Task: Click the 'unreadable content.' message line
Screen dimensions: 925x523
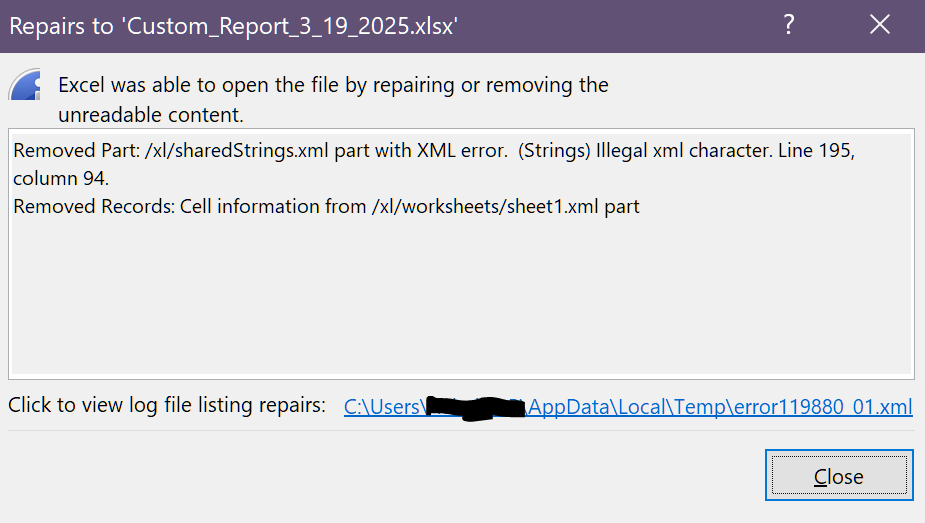Action: coord(150,115)
